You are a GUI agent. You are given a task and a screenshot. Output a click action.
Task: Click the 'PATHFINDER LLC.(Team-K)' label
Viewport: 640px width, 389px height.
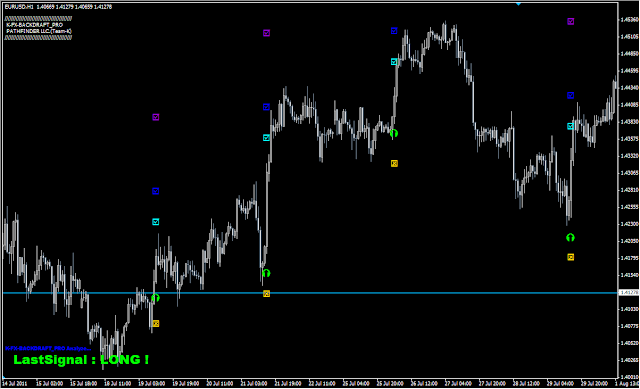click(x=39, y=31)
